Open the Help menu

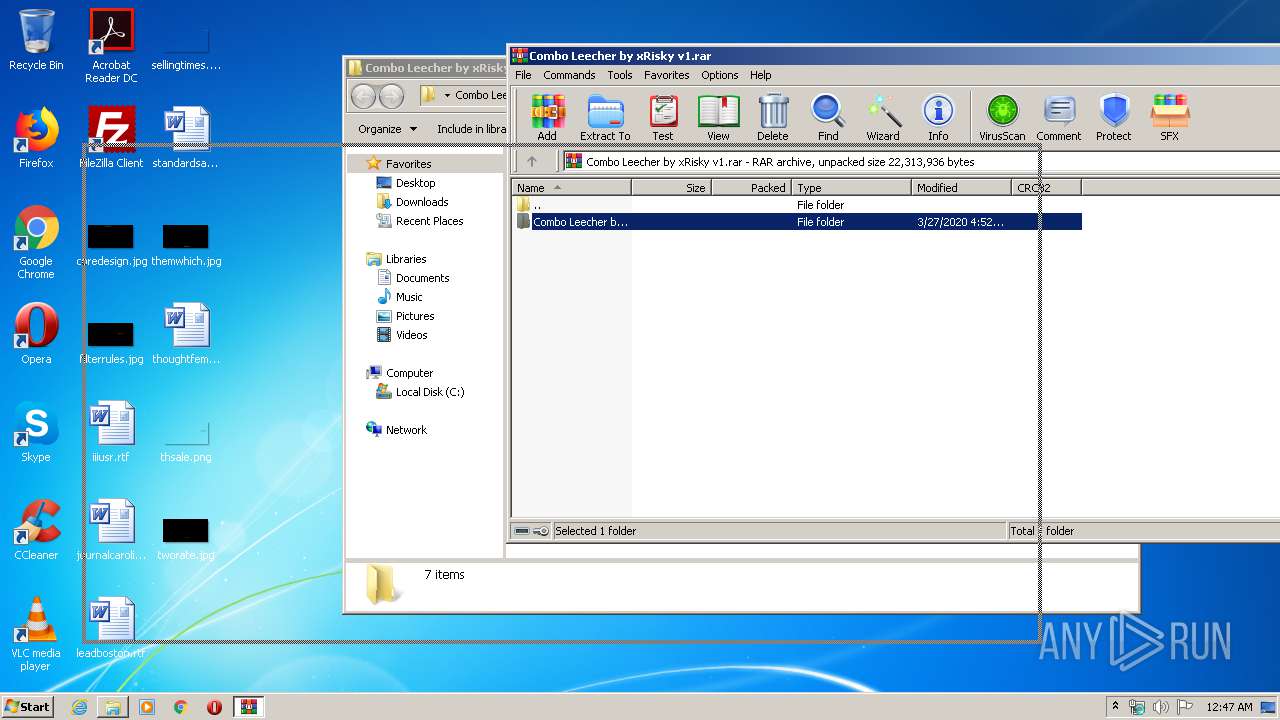click(761, 75)
